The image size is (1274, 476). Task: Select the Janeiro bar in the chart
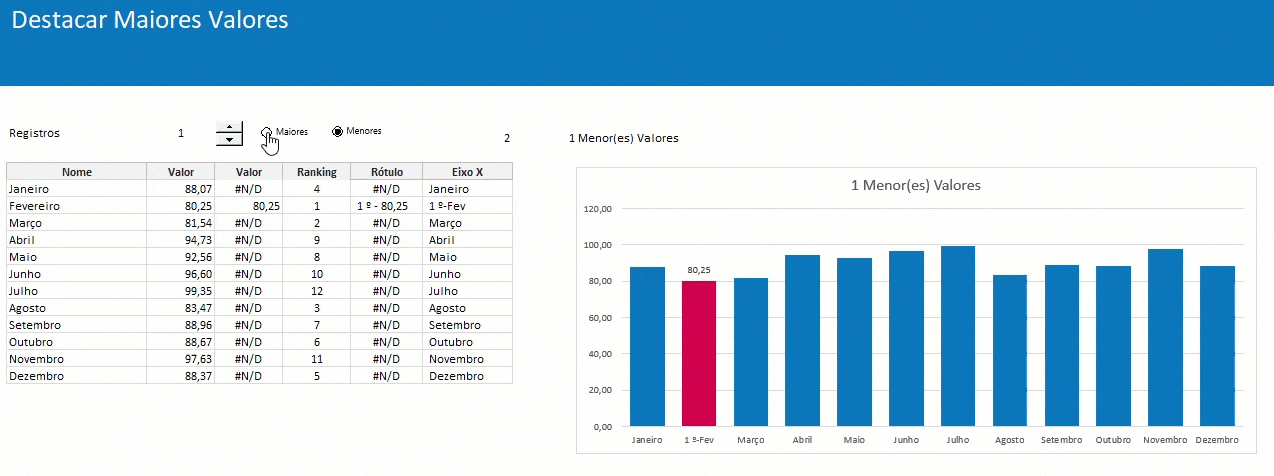pos(647,346)
